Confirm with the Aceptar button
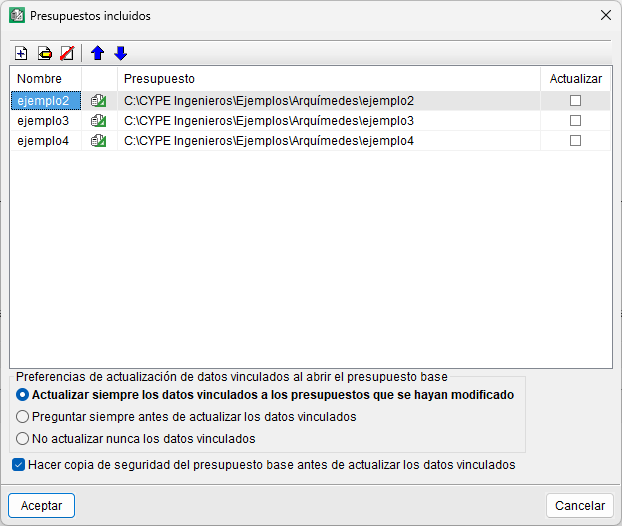The width and height of the screenshot is (622, 526). click(41, 505)
